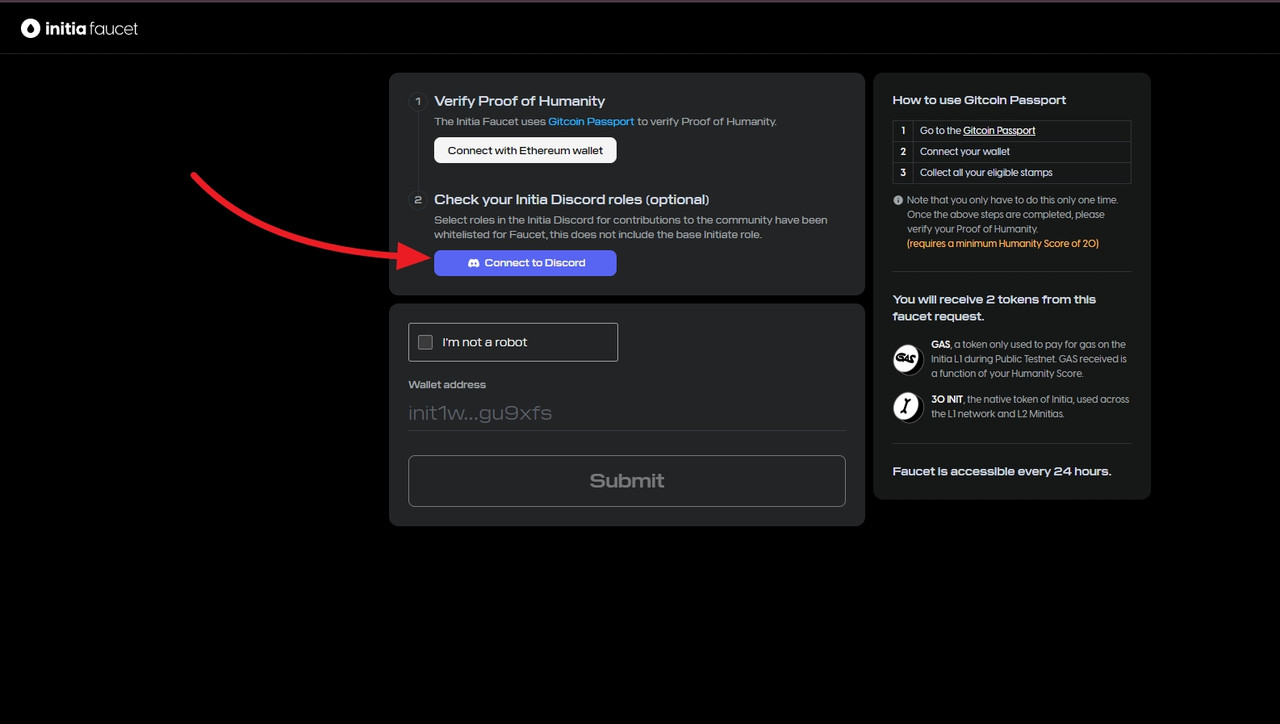The width and height of the screenshot is (1280, 724).
Task: Submit the faucet request
Action: [x=627, y=481]
